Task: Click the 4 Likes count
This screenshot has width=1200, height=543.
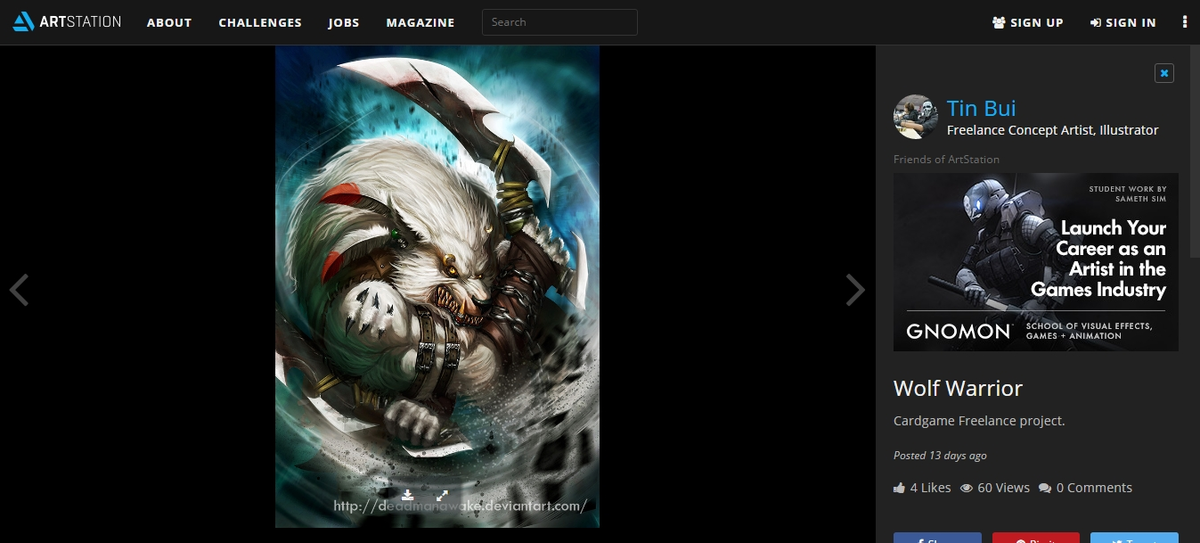Action: pos(930,488)
